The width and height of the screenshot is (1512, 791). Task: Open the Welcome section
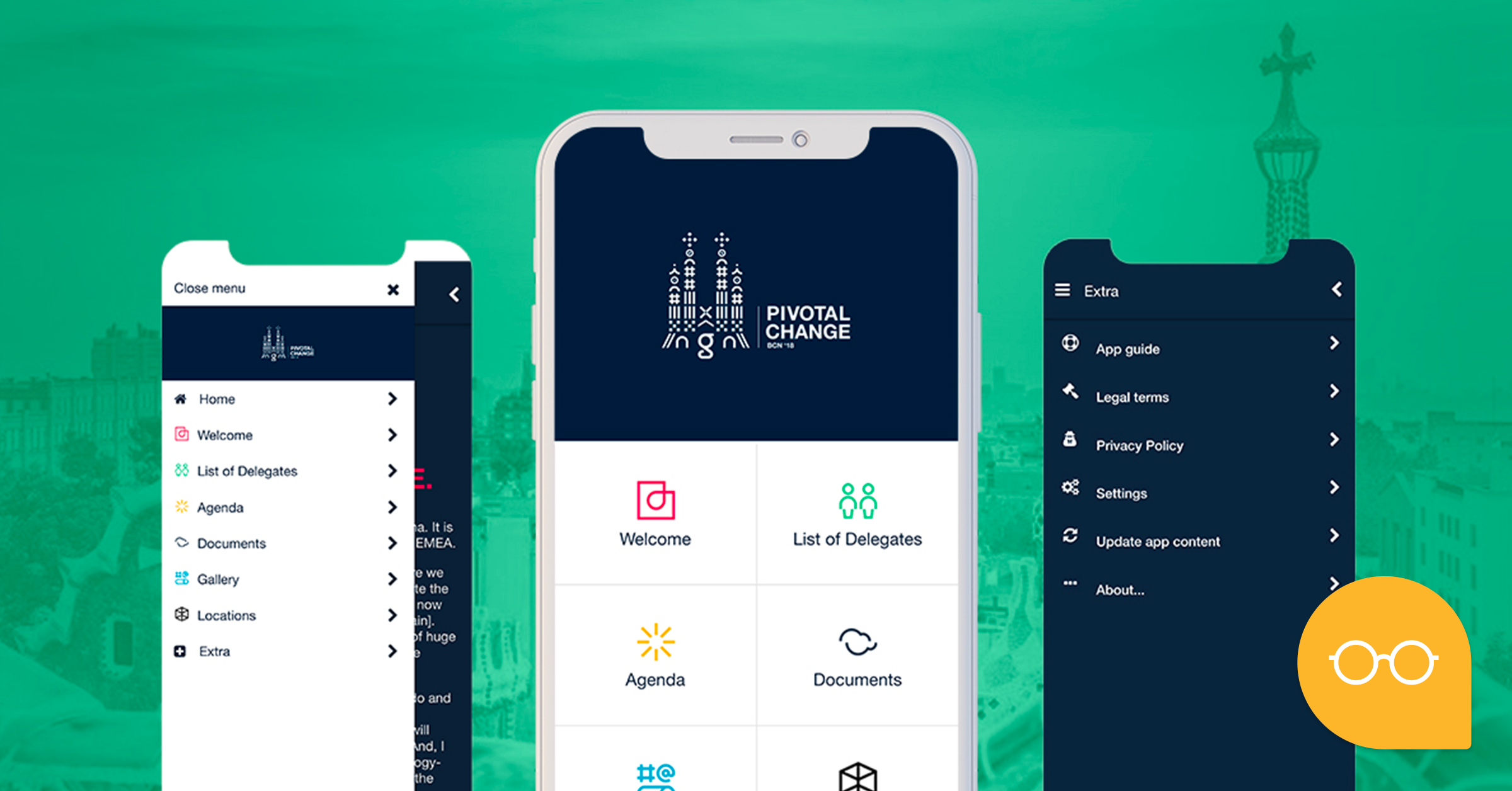click(656, 510)
